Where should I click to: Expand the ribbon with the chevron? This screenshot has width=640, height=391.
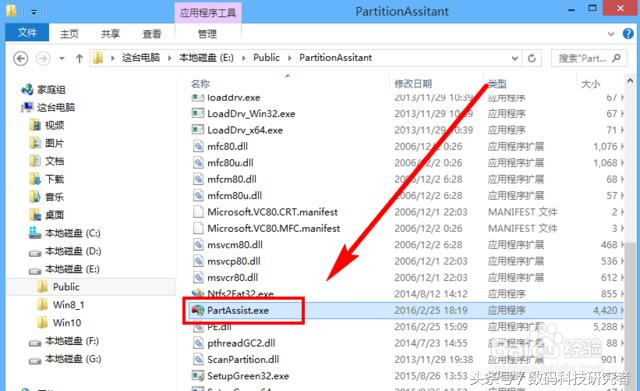(x=611, y=34)
